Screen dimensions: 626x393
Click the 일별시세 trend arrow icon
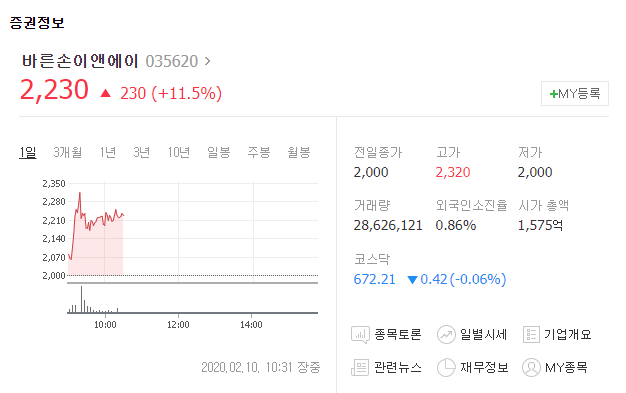click(446, 335)
